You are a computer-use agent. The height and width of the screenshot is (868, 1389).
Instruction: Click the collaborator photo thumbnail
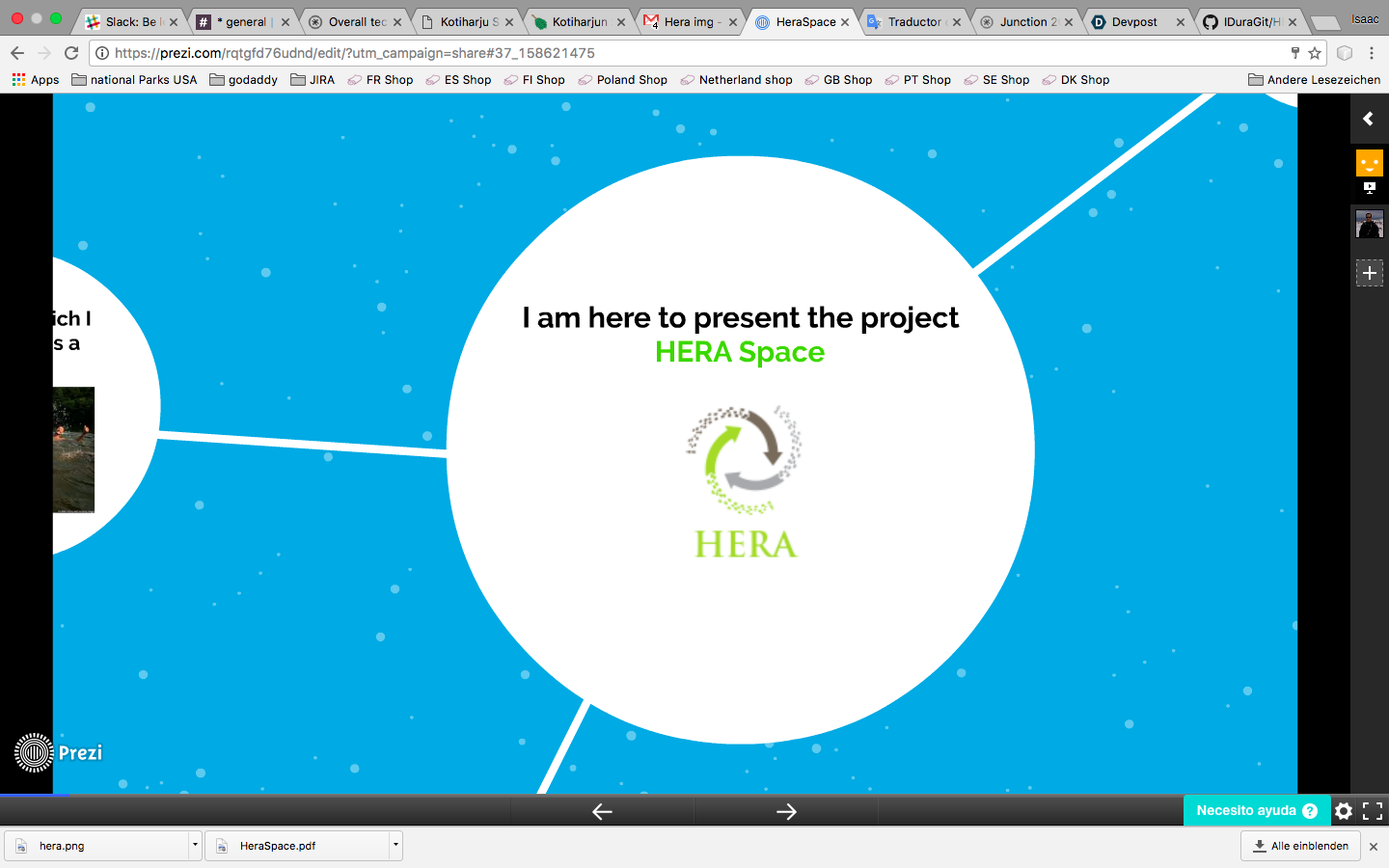(x=1370, y=224)
